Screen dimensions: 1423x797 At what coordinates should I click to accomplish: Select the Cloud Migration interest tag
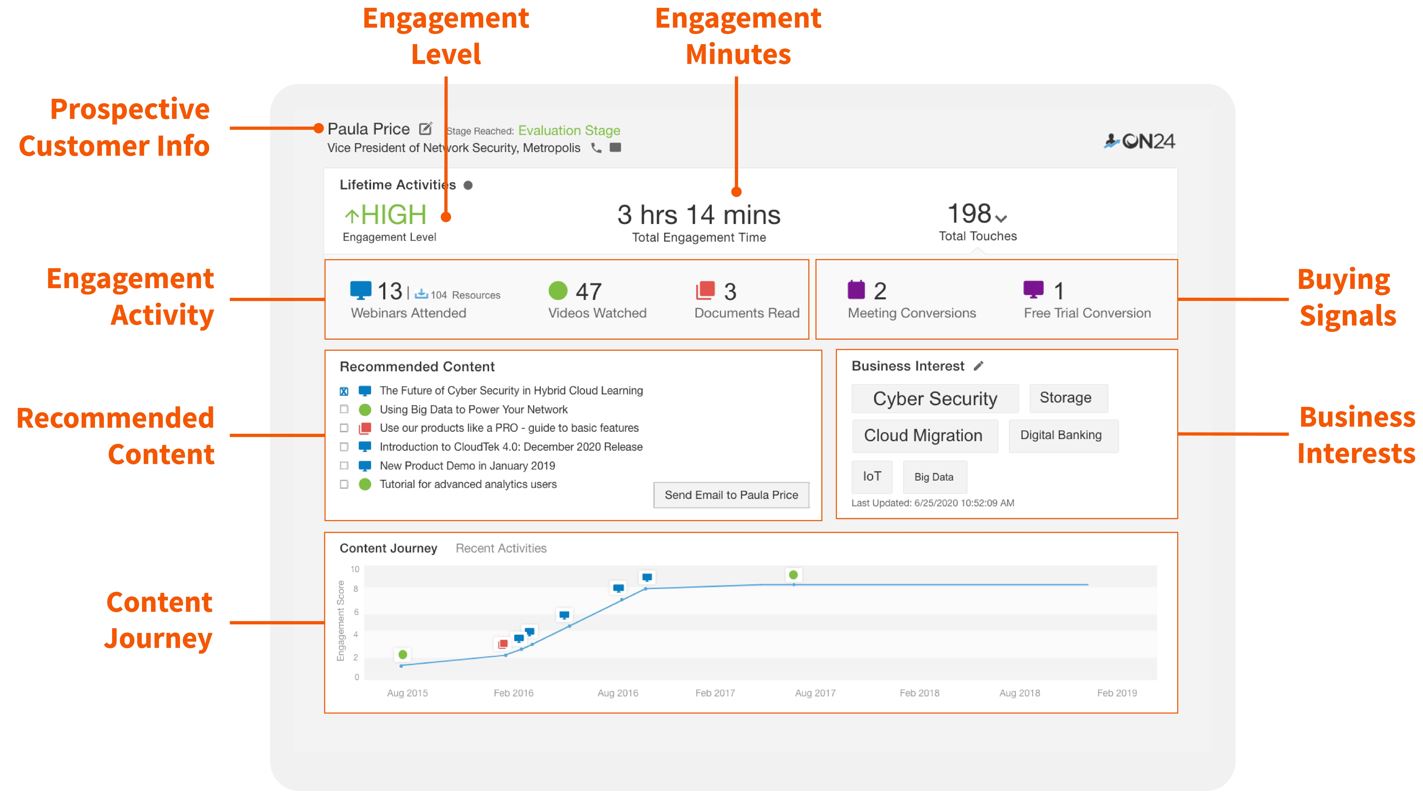point(923,436)
